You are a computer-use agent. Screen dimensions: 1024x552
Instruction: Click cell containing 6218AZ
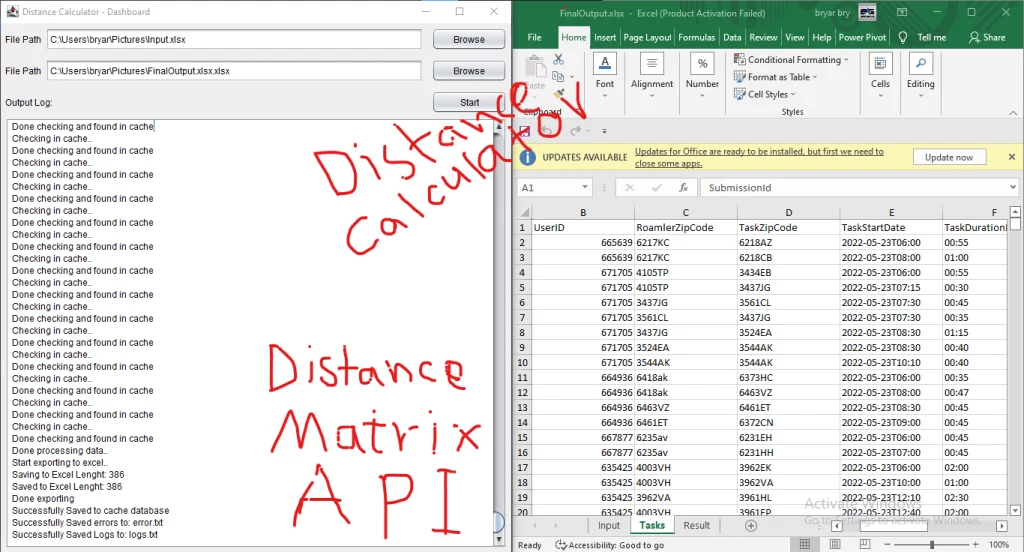click(788, 242)
